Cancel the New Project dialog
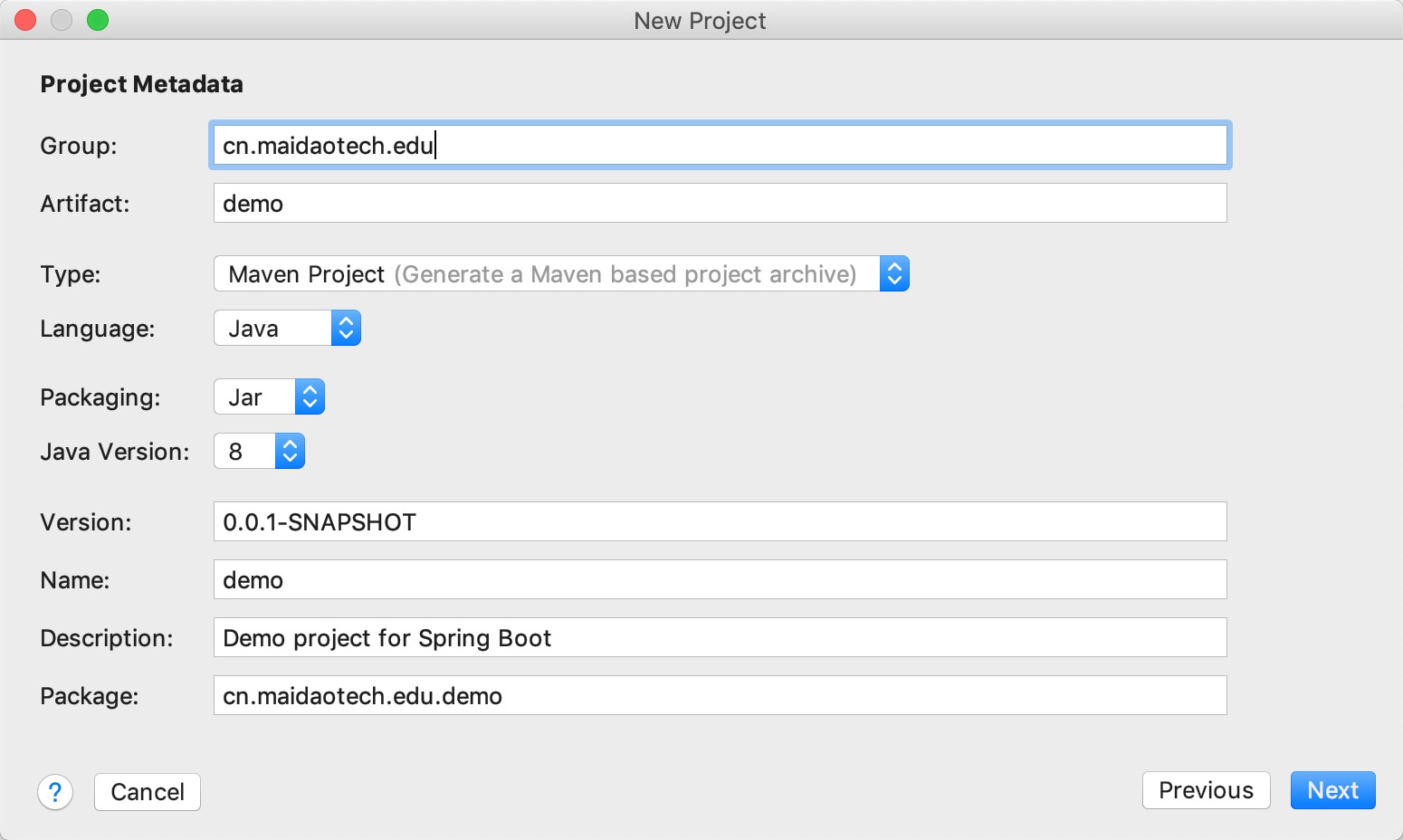1403x840 pixels. point(148,792)
